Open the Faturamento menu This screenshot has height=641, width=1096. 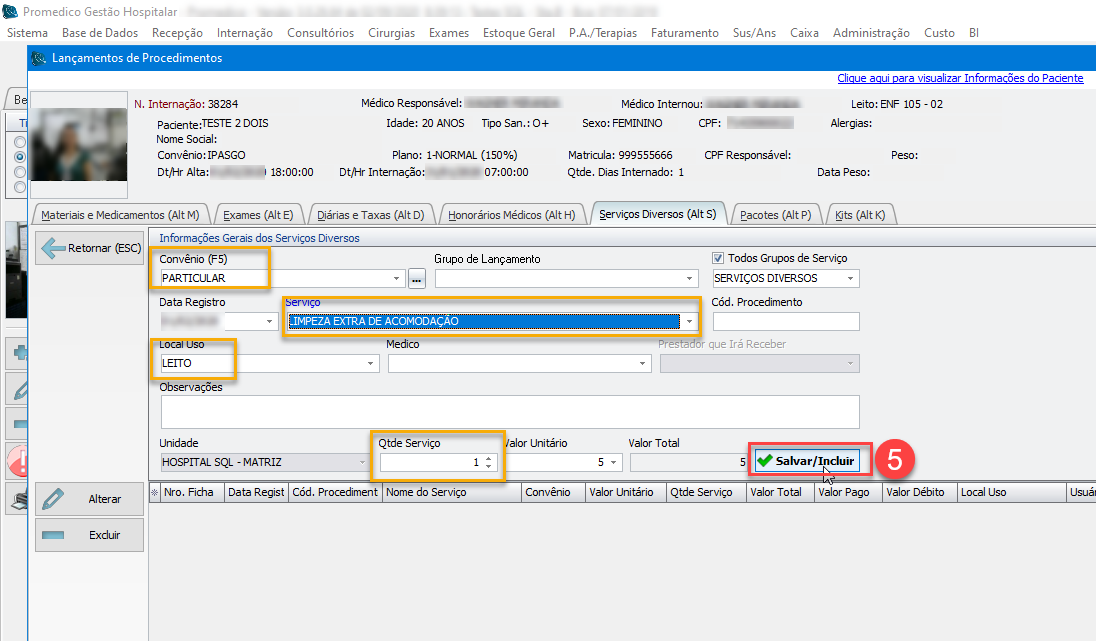[x=684, y=33]
